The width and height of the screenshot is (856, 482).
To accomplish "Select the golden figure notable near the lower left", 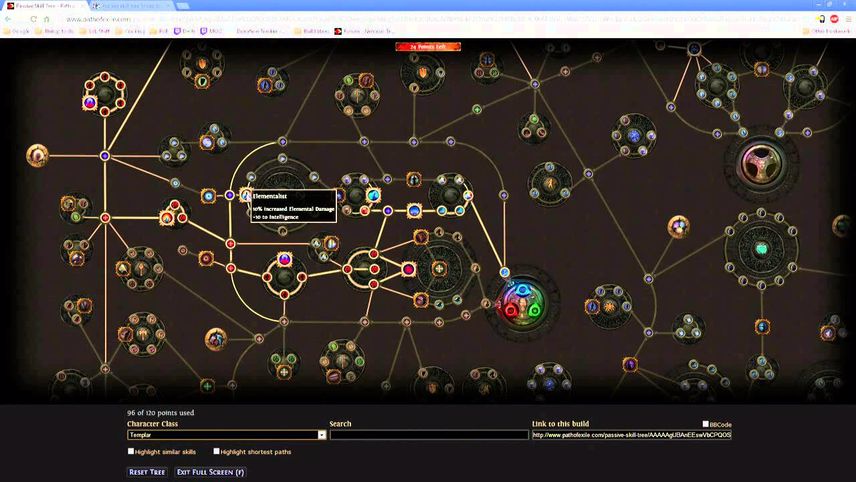I will pyautogui.click(x=216, y=339).
